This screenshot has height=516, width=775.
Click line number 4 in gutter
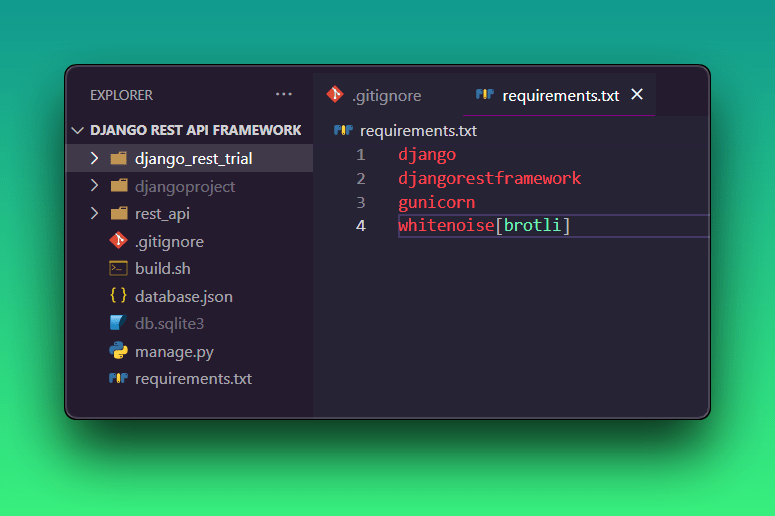coord(361,226)
